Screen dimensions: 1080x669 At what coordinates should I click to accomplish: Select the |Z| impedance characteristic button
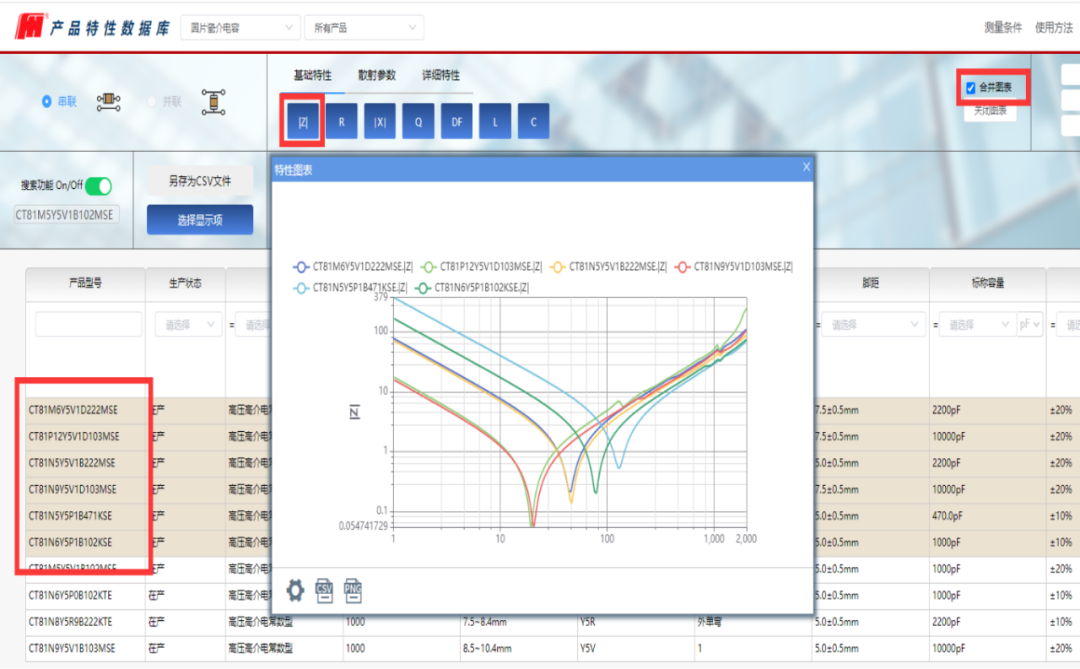tap(302, 122)
